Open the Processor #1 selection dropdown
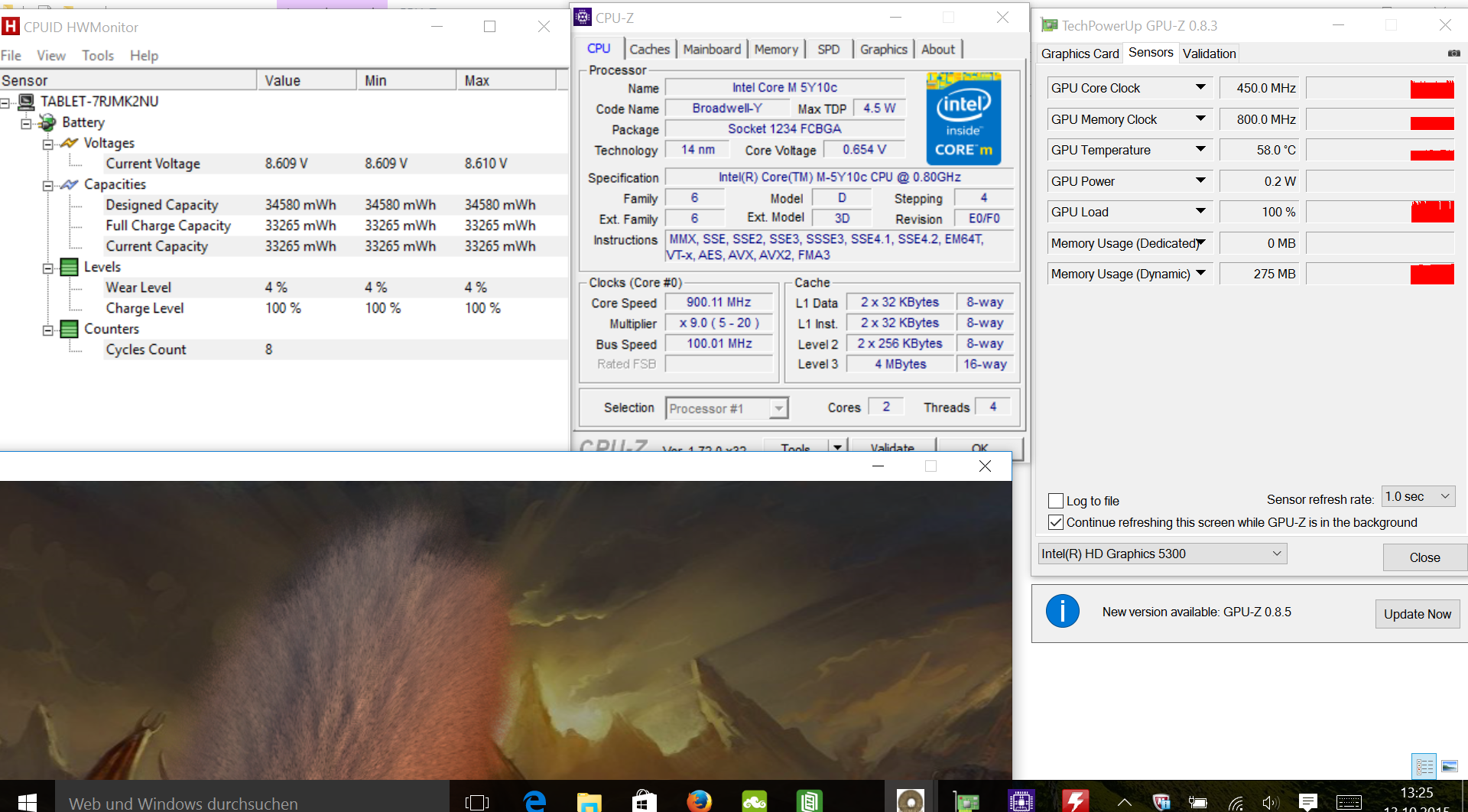 pos(726,408)
